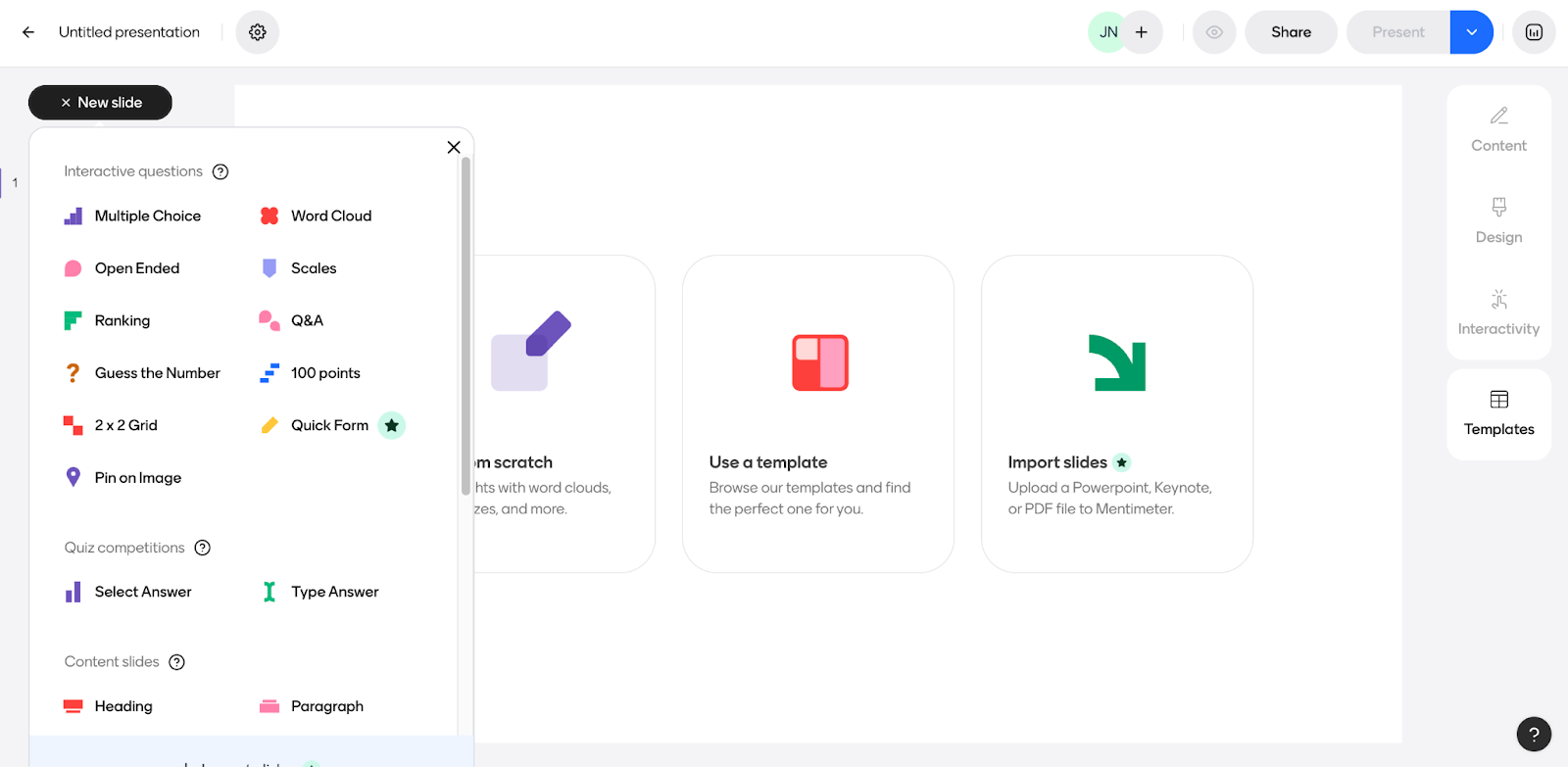Select Multiple Choice slide type
The width and height of the screenshot is (1568, 767).
point(132,216)
